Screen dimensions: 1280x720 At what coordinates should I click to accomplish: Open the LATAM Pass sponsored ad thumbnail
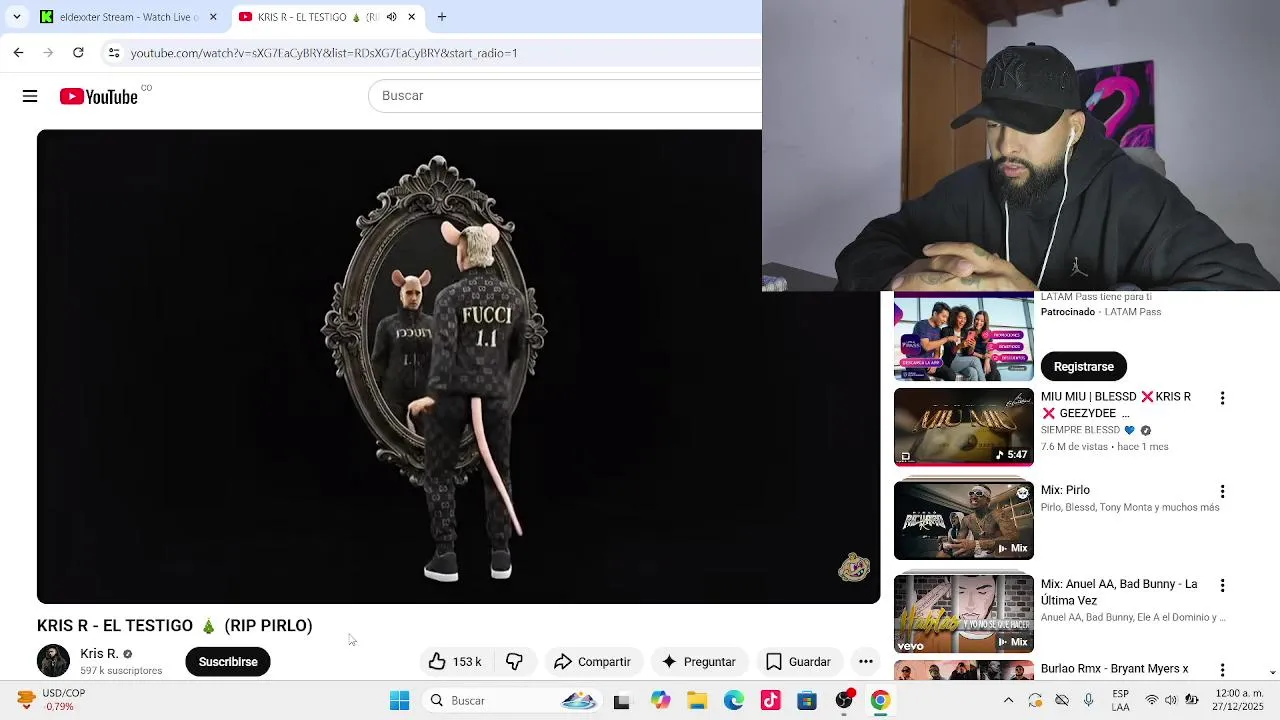click(x=964, y=337)
